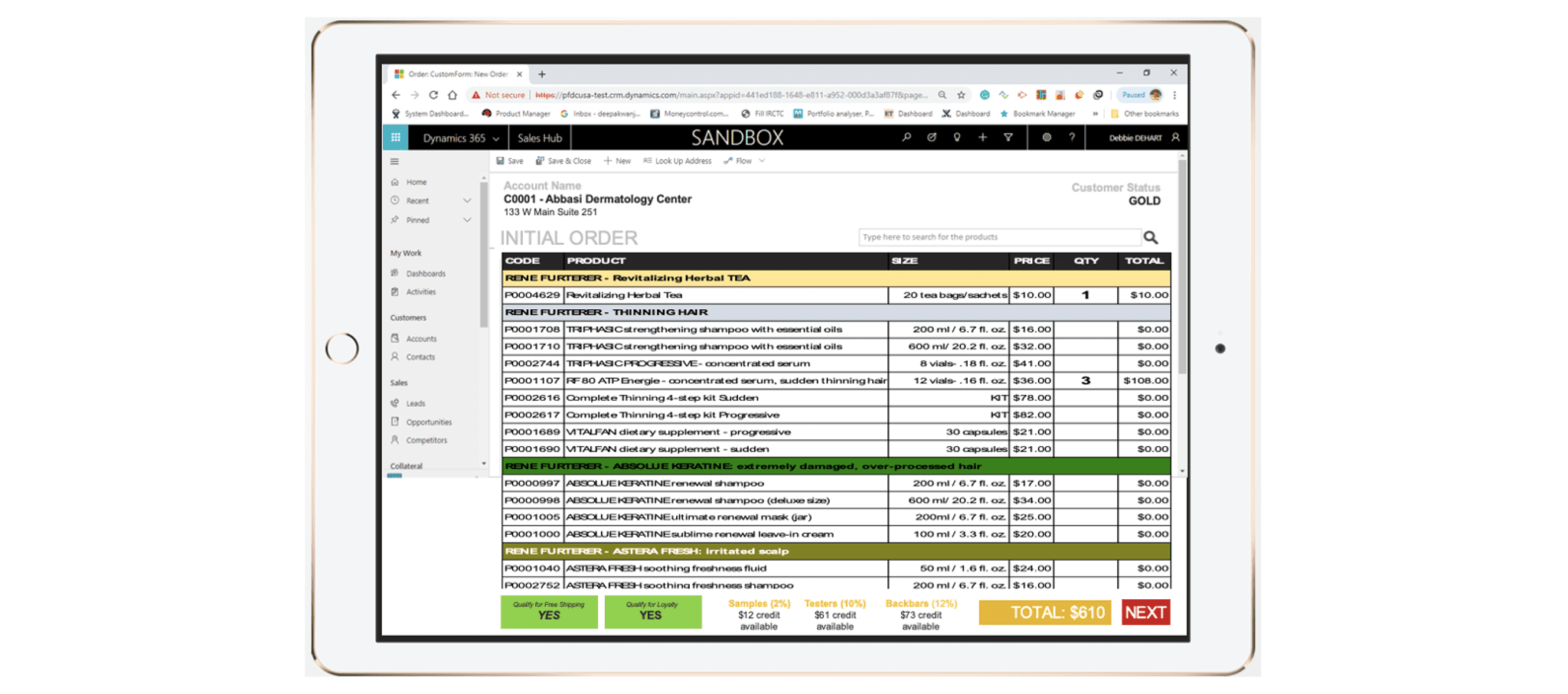Expand the Pinned section chevron
This screenshot has height=694, width=1568.
click(x=467, y=220)
